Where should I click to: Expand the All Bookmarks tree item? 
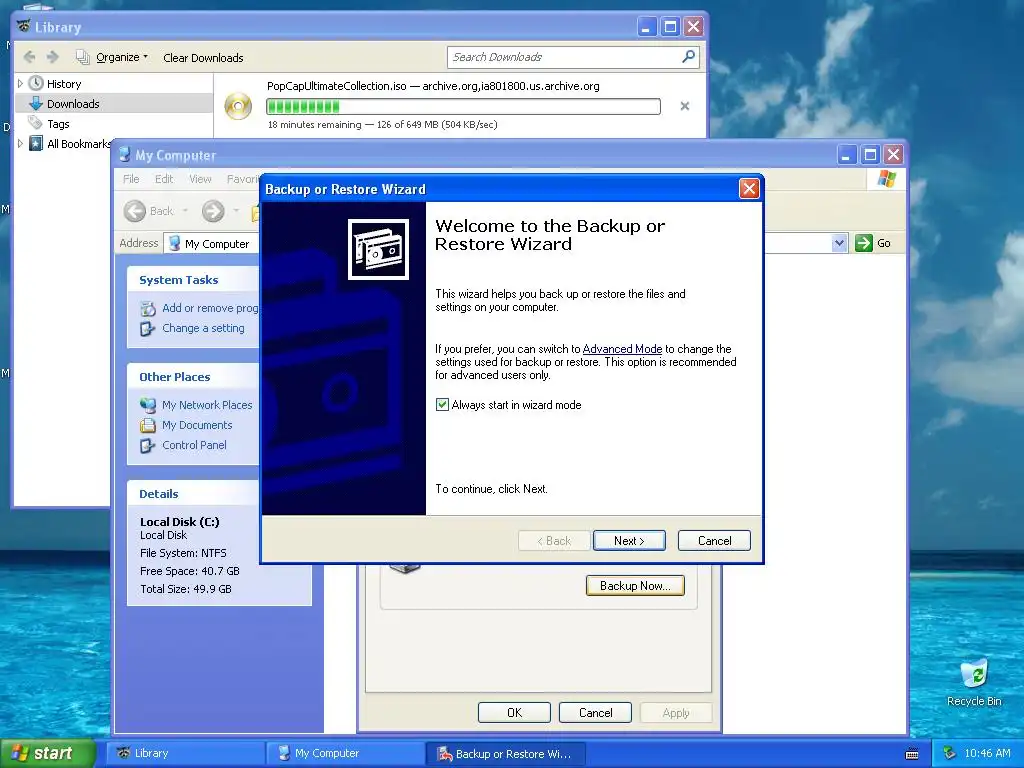(20, 144)
